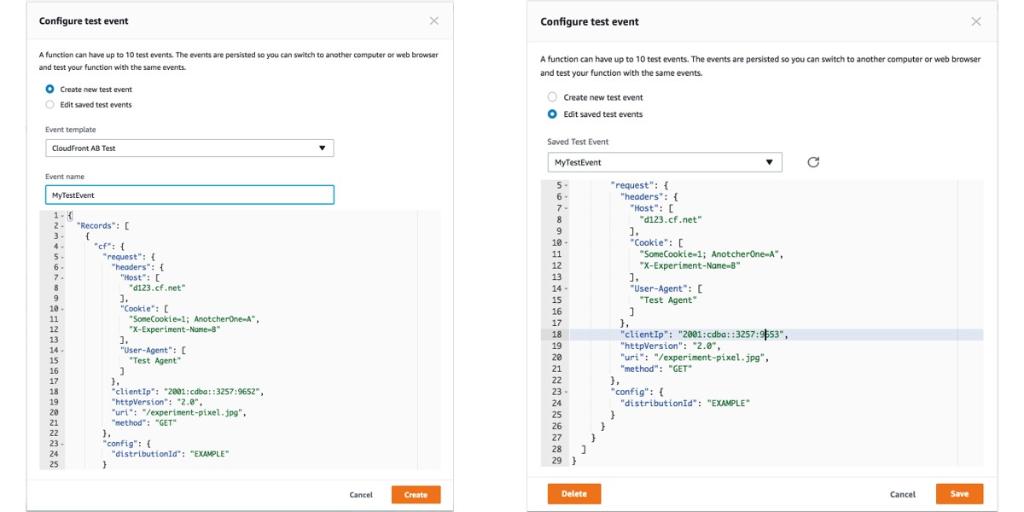Select Create new test event in left dialog

[50, 89]
